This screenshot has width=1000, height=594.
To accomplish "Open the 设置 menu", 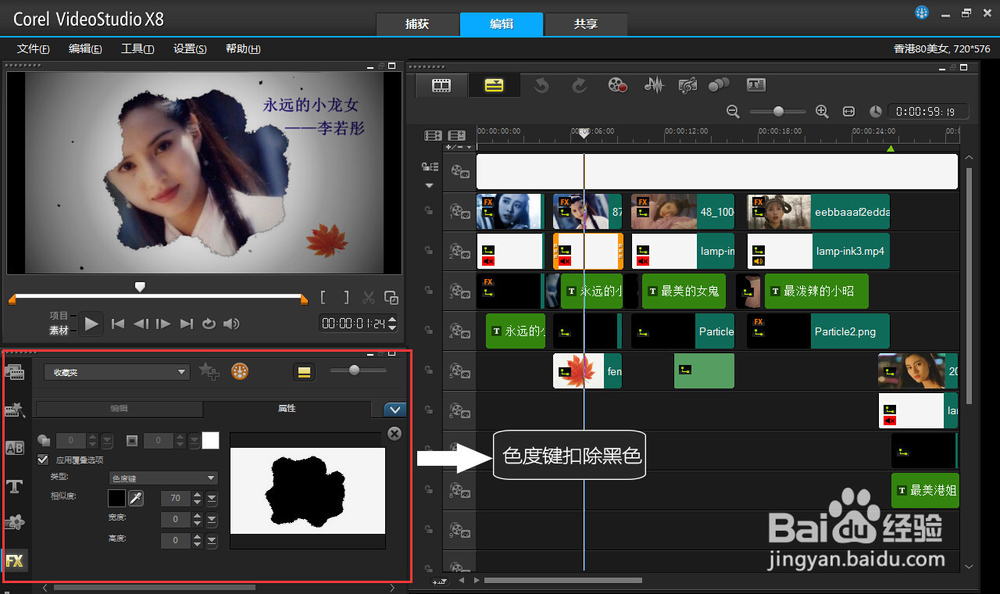I will click(x=189, y=49).
